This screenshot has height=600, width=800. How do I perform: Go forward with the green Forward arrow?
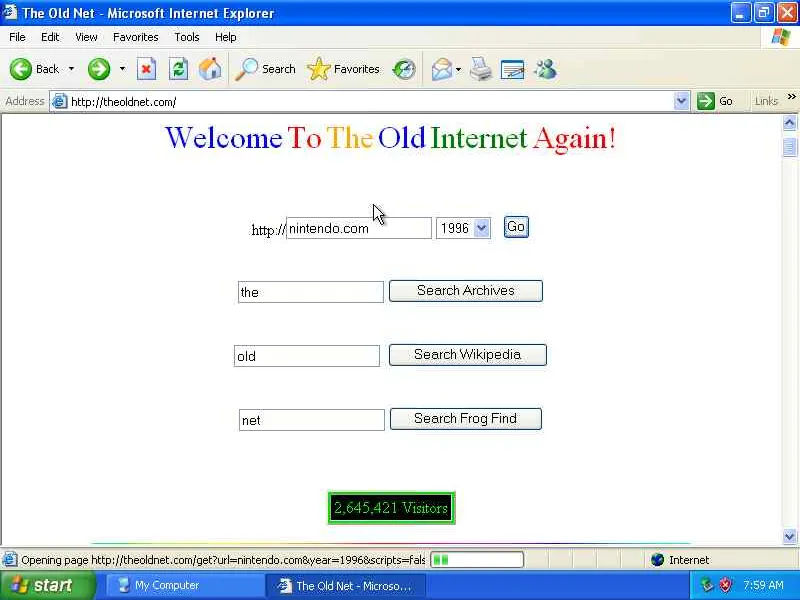coord(99,69)
